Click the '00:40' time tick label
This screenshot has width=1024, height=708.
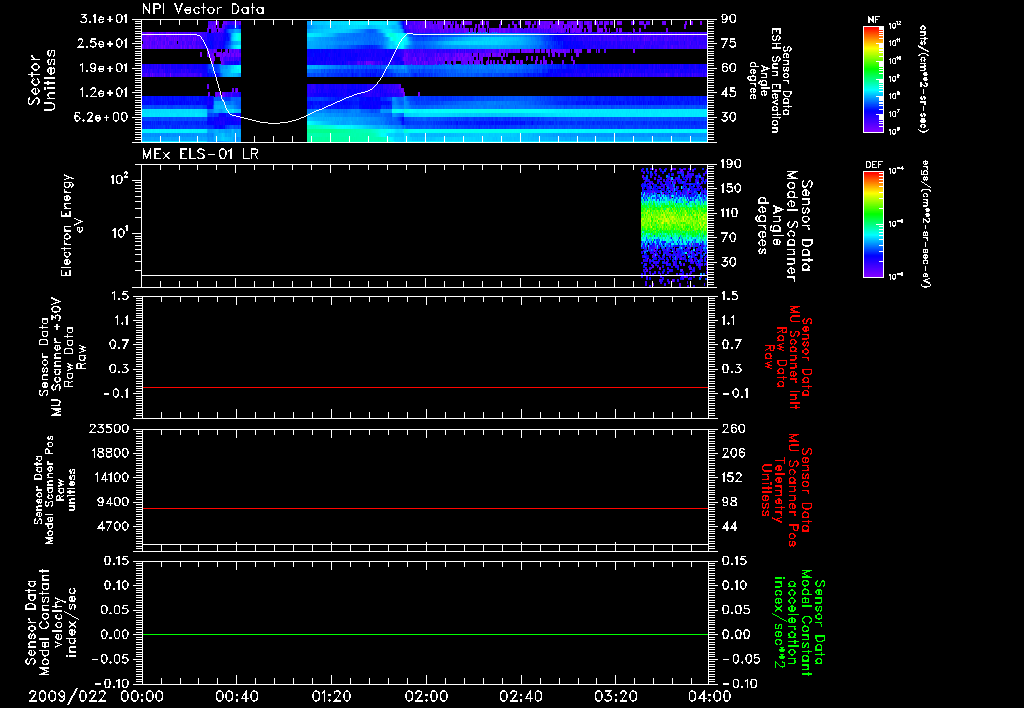coord(236,696)
